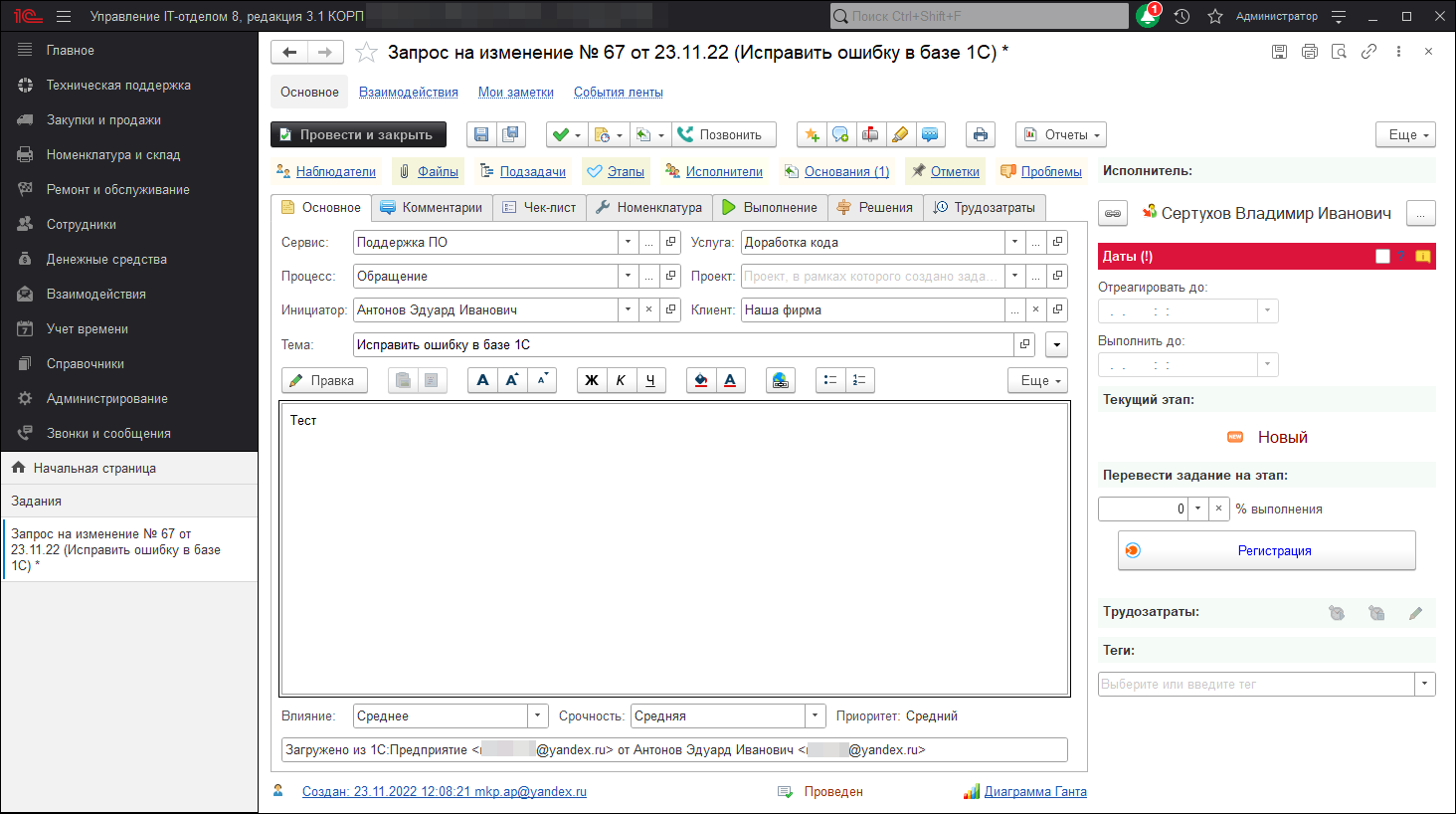The image size is (1456, 814).
Task: Click into the Тема input field
Action: (x=682, y=345)
